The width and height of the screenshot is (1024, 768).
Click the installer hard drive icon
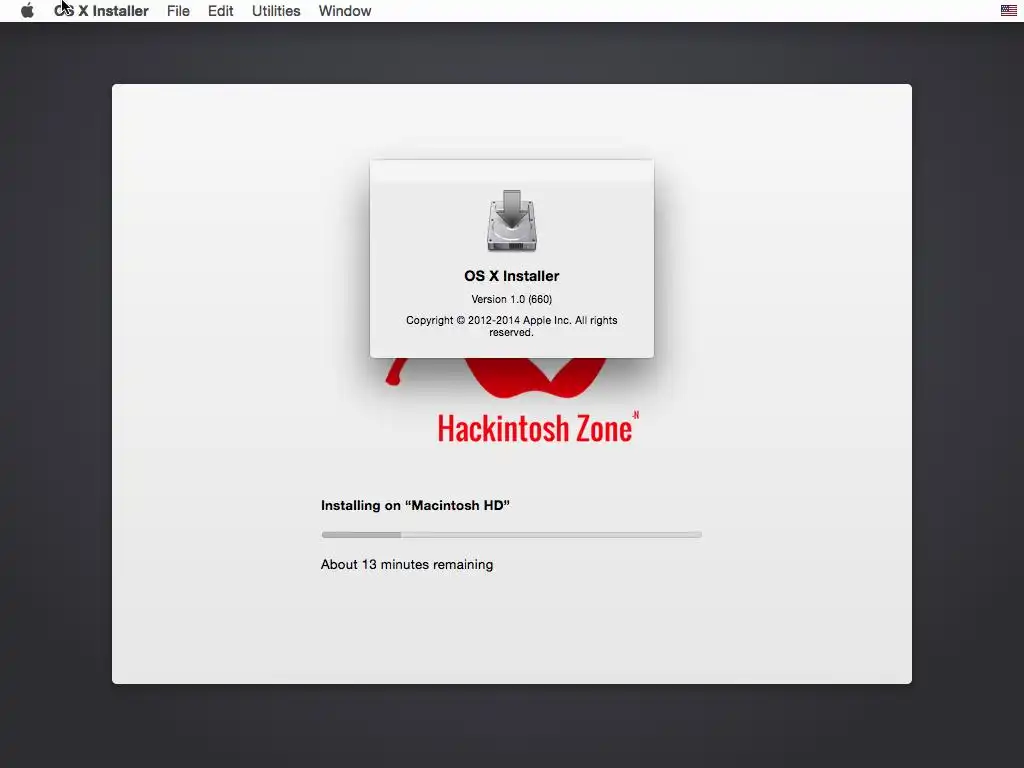pyautogui.click(x=512, y=221)
